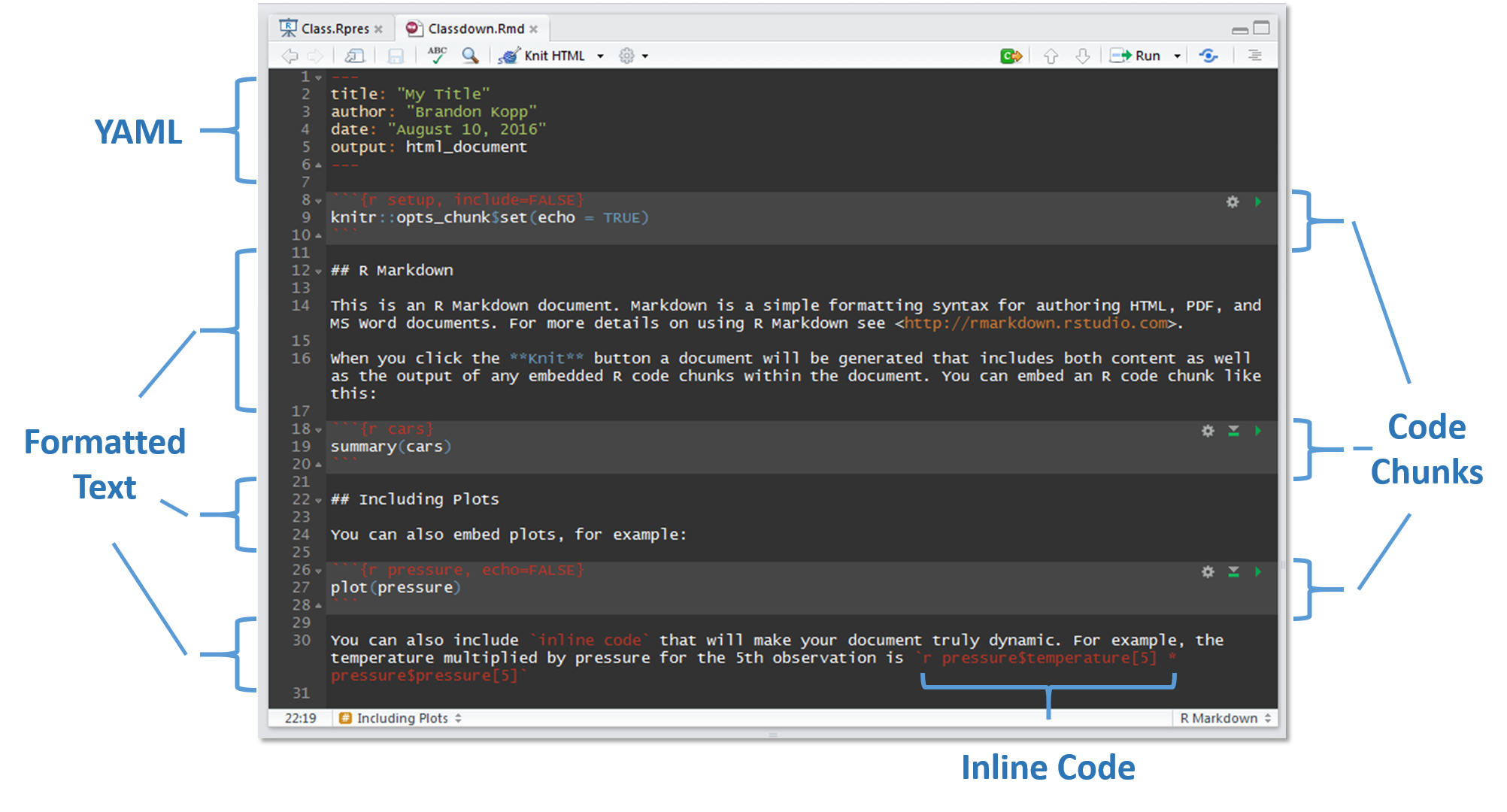The image size is (1507, 812).
Task: Click the Knit HTML yarn icon
Action: pos(509,56)
